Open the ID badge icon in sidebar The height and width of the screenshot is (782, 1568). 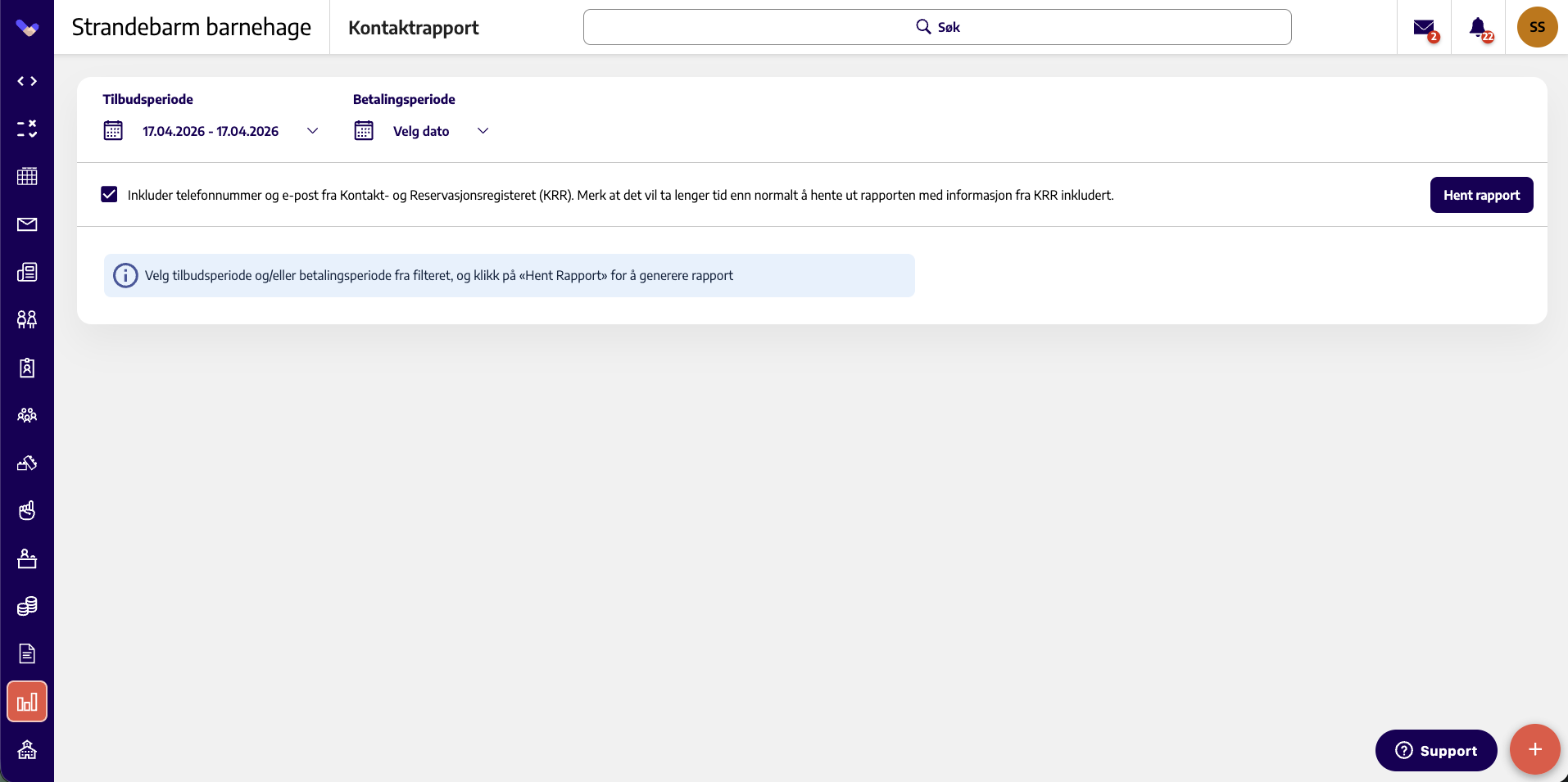(x=27, y=368)
